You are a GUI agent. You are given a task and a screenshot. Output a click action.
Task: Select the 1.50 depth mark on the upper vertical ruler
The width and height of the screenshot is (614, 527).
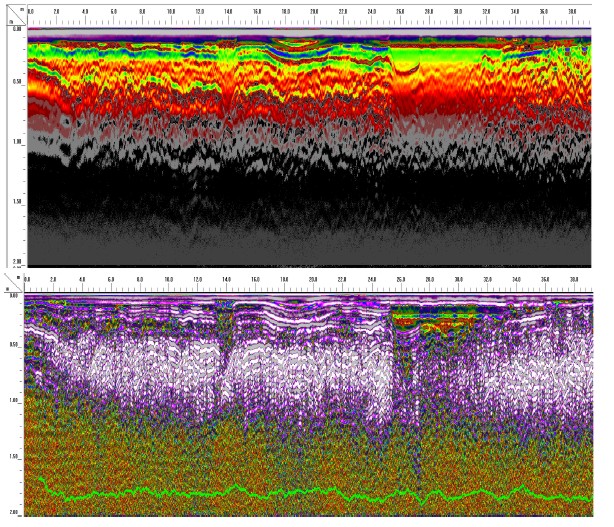point(16,201)
